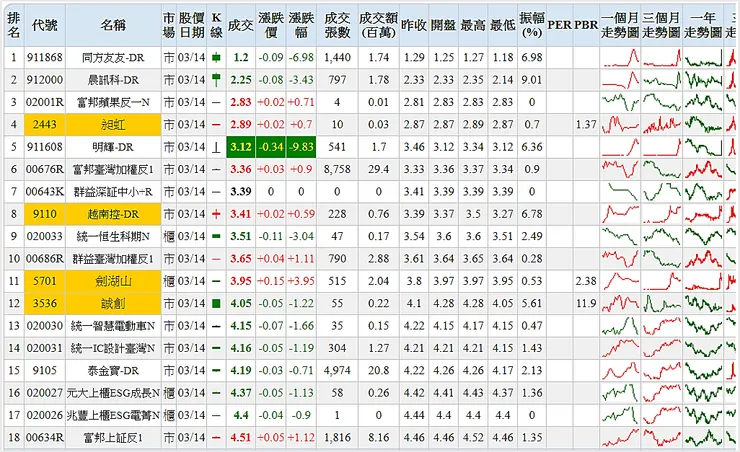Open K-line icon for 劍湖山 row
The image size is (740, 452).
pos(216,281)
